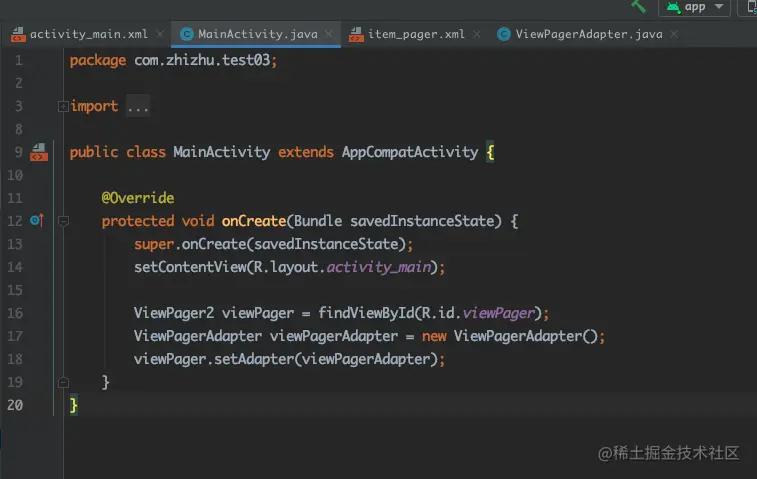Click the XML file icon on item_pager.xml tab
757x479 pixels.
(356, 34)
